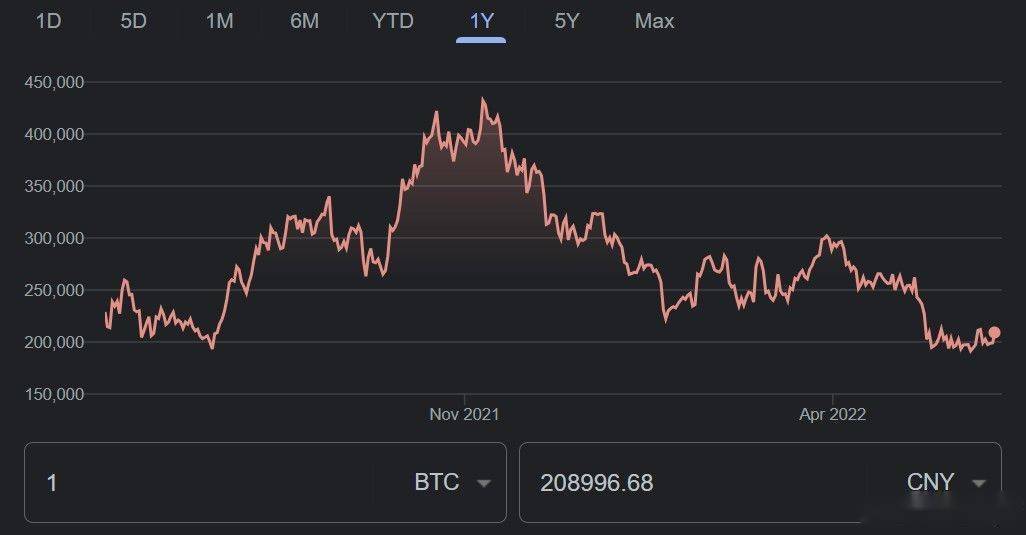1026x535 pixels.
Task: Click the 200,000 y-axis label
Action: (x=54, y=342)
